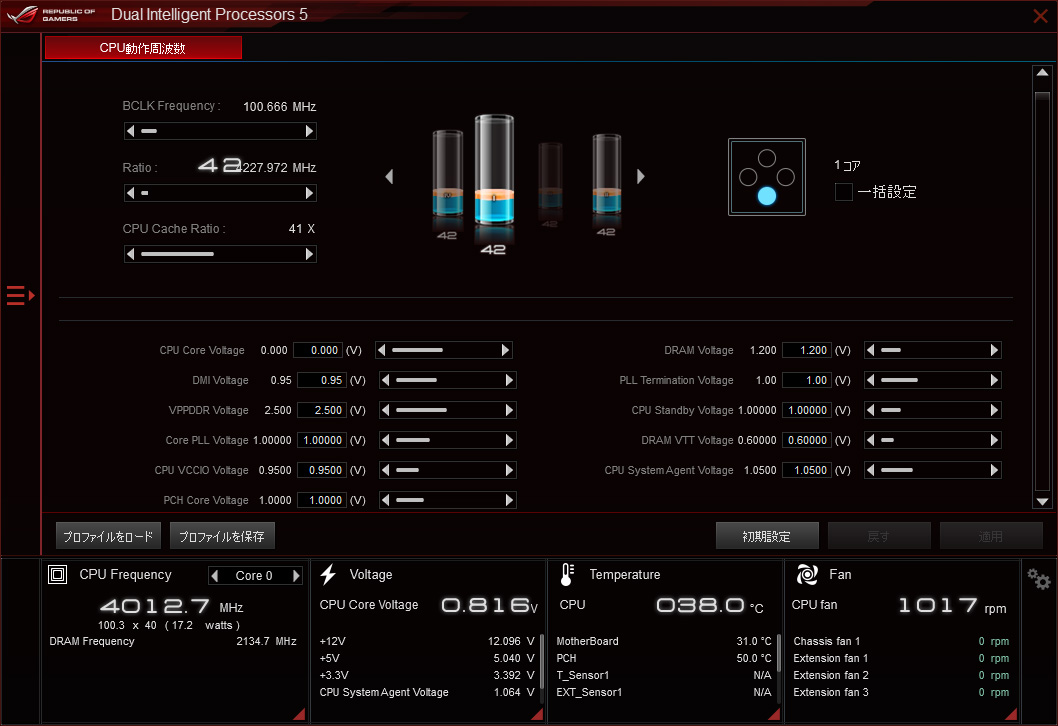Open settings gear in monitor panel
This screenshot has width=1058, height=726.
coord(1038,579)
